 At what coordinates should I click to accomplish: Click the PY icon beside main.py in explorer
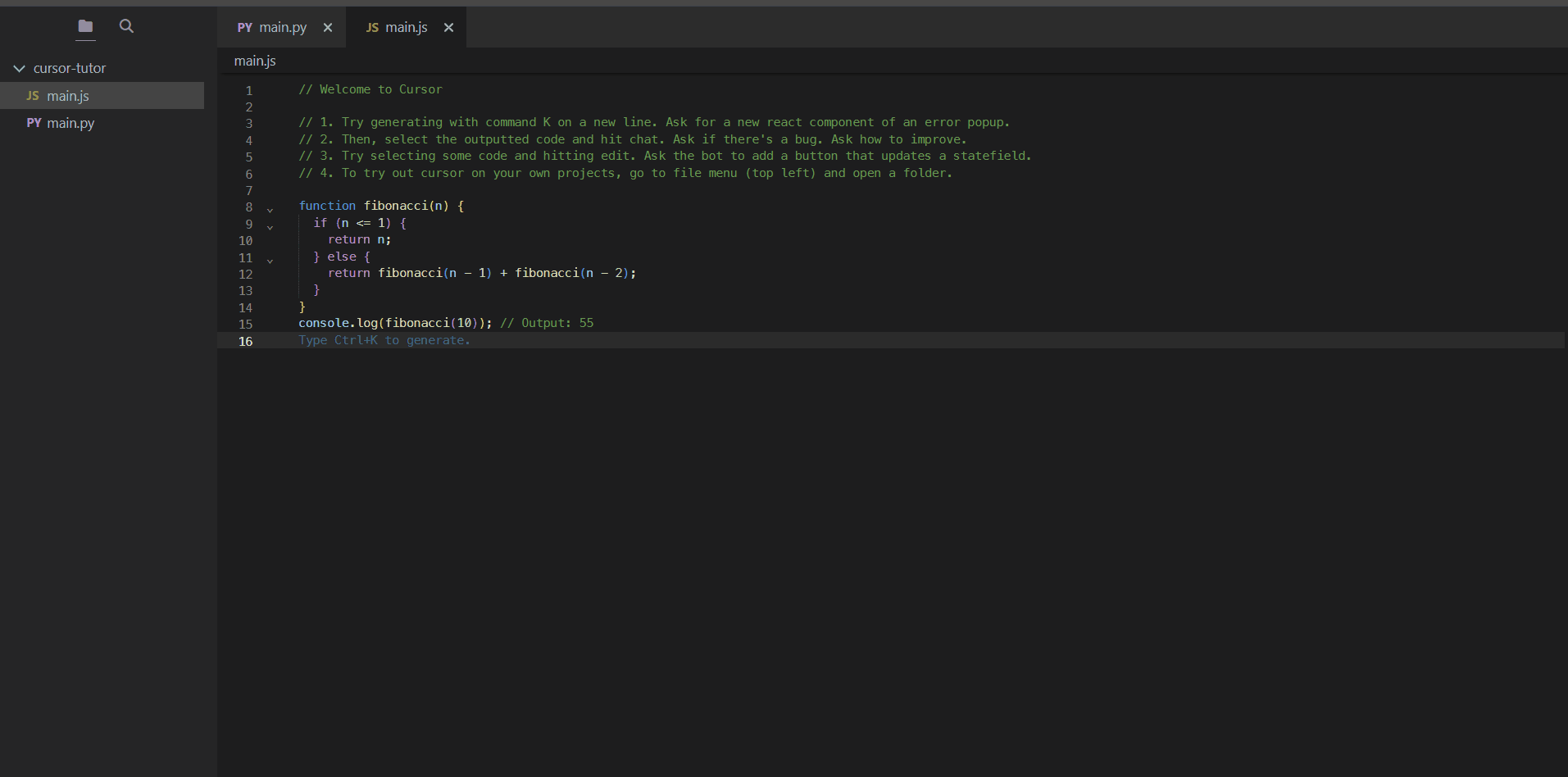click(33, 123)
